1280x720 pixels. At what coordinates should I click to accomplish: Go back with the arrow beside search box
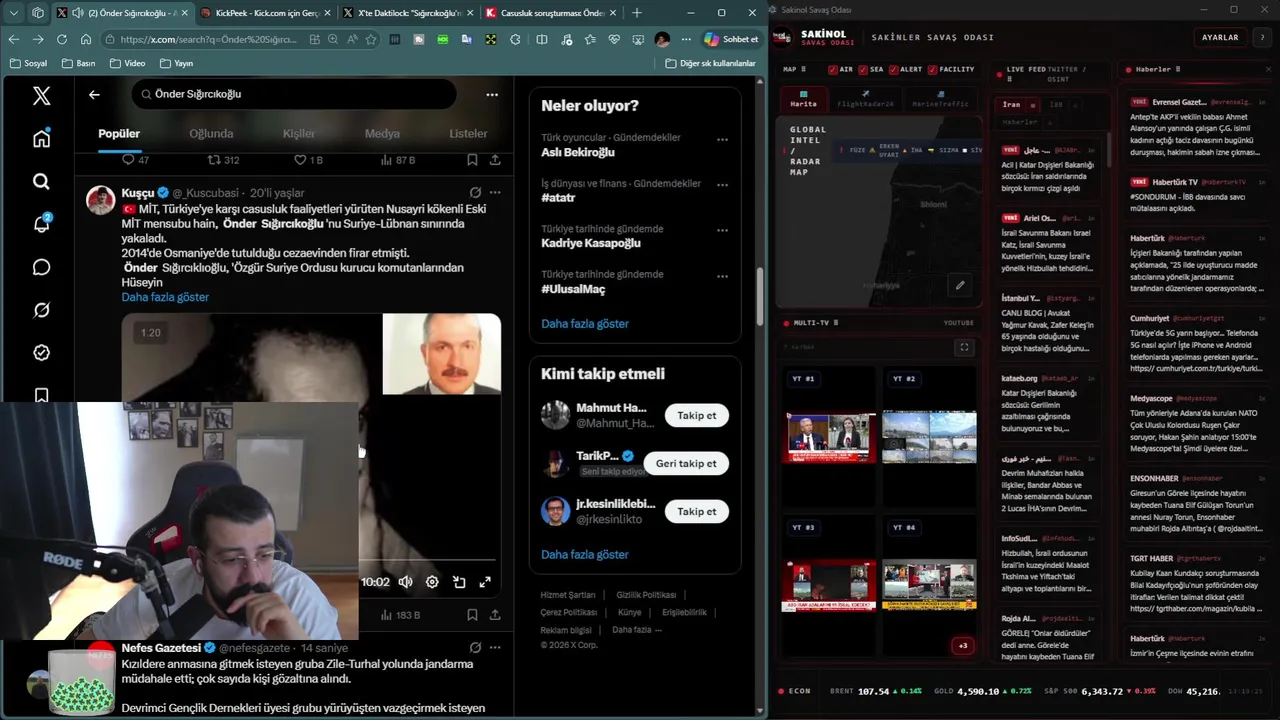(94, 94)
